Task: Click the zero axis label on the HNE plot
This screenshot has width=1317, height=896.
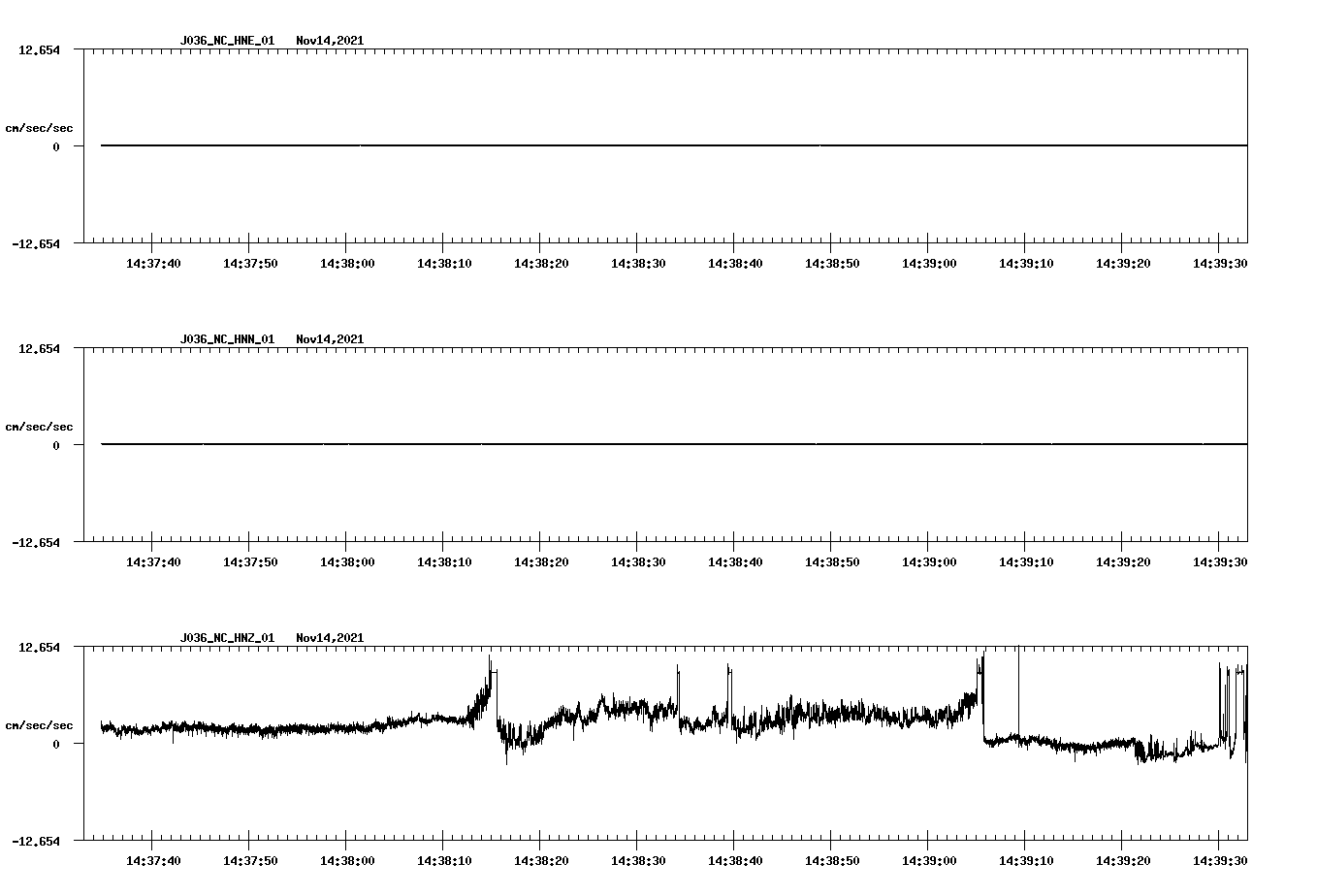Action: tap(56, 146)
